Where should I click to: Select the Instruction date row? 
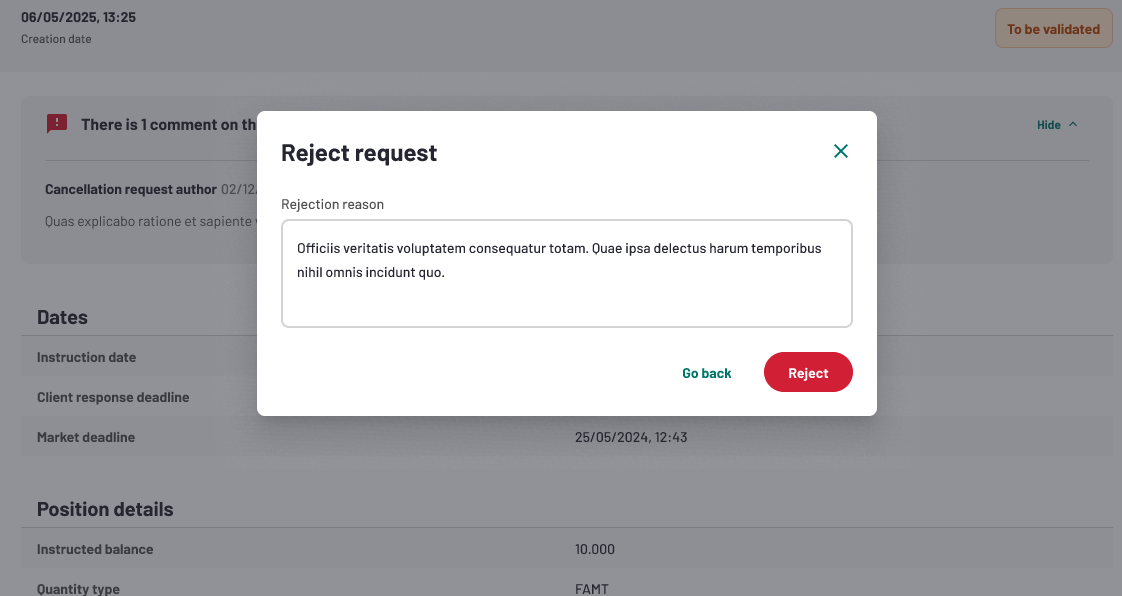click(x=567, y=357)
